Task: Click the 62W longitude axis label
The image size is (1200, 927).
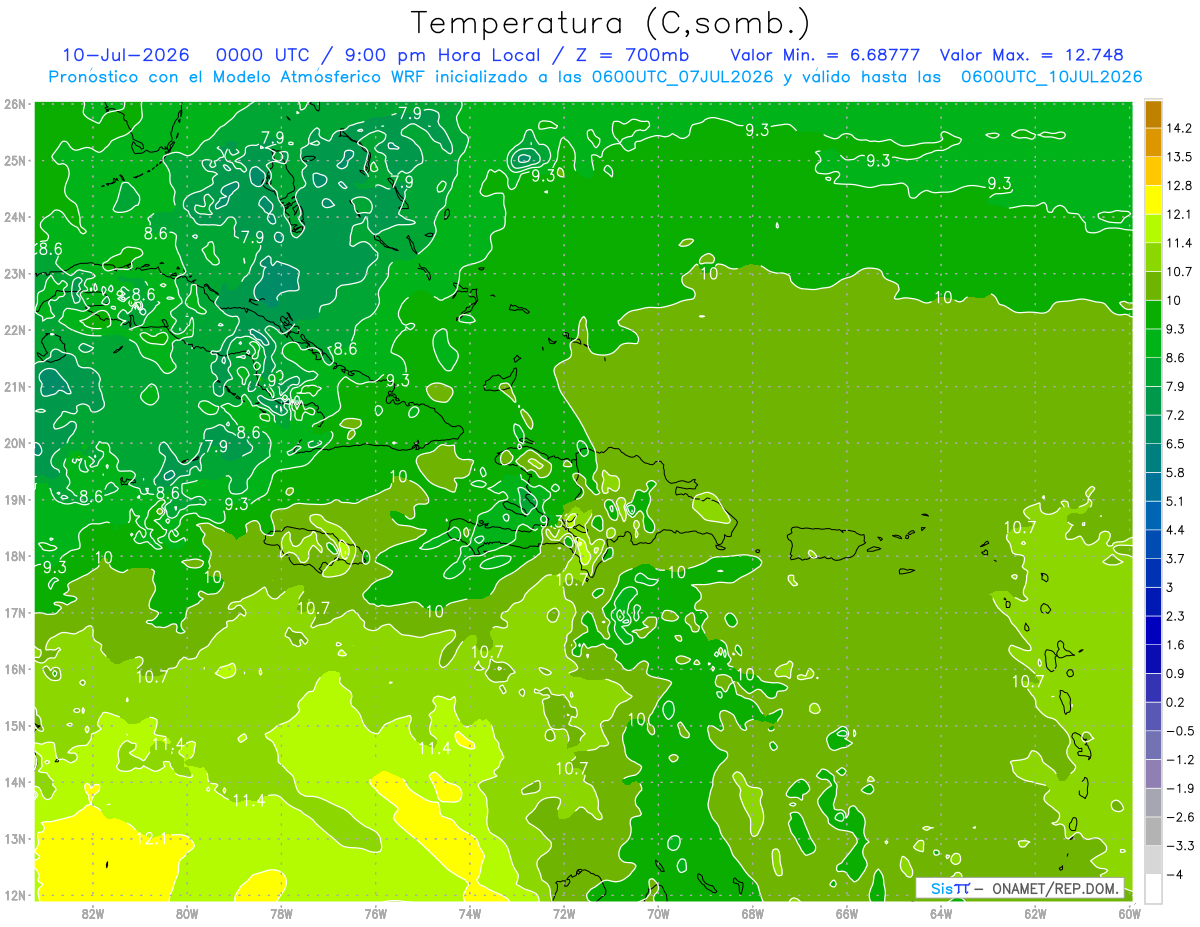Action: (1035, 913)
